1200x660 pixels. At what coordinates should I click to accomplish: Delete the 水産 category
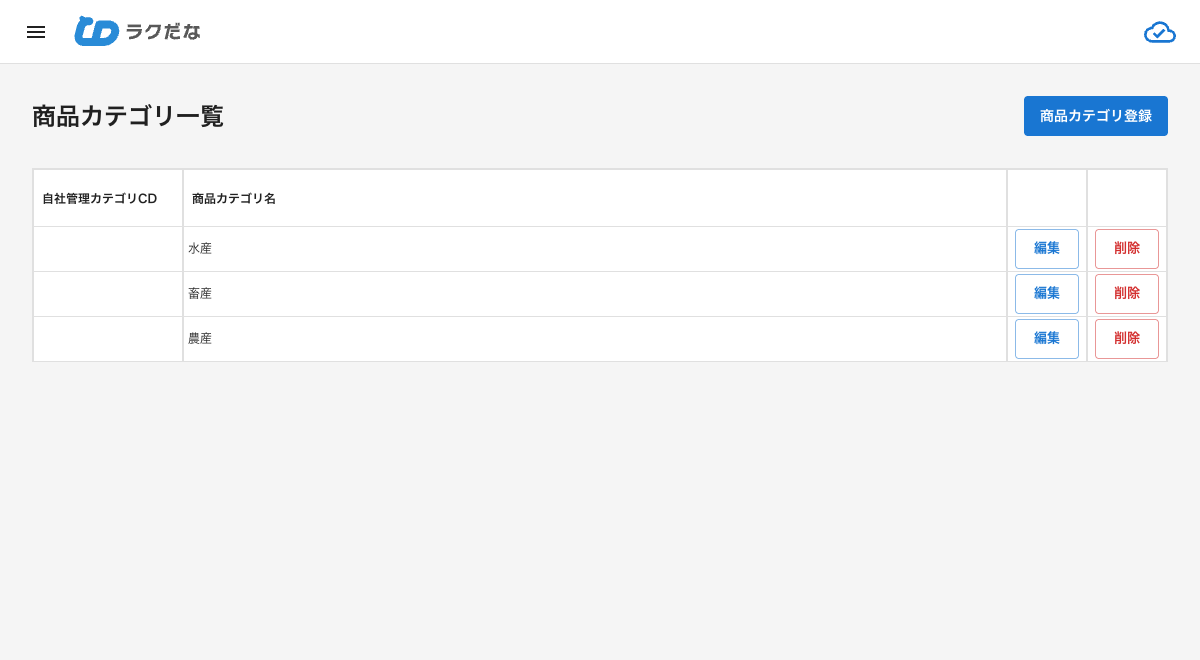1127,249
